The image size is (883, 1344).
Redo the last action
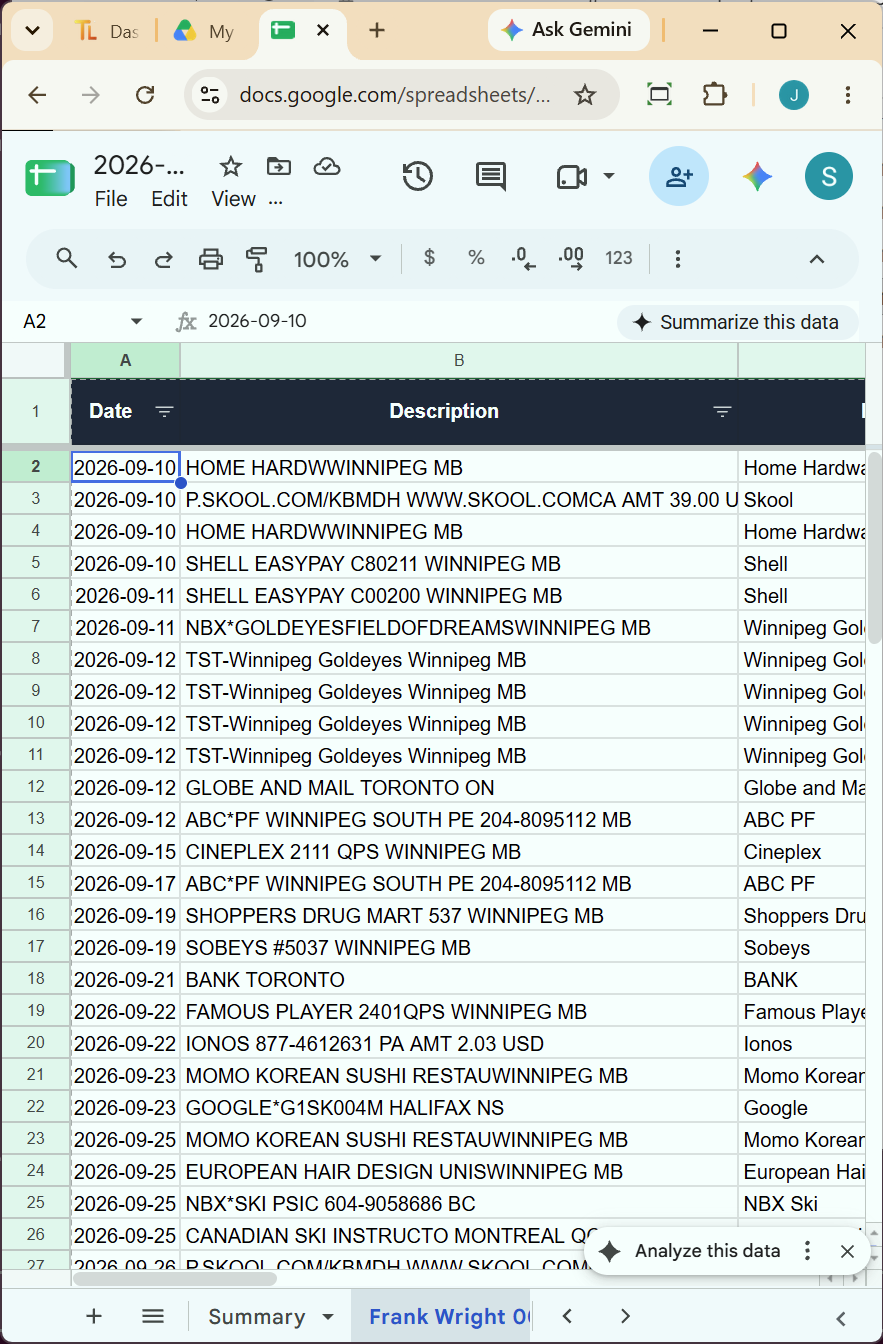[163, 260]
